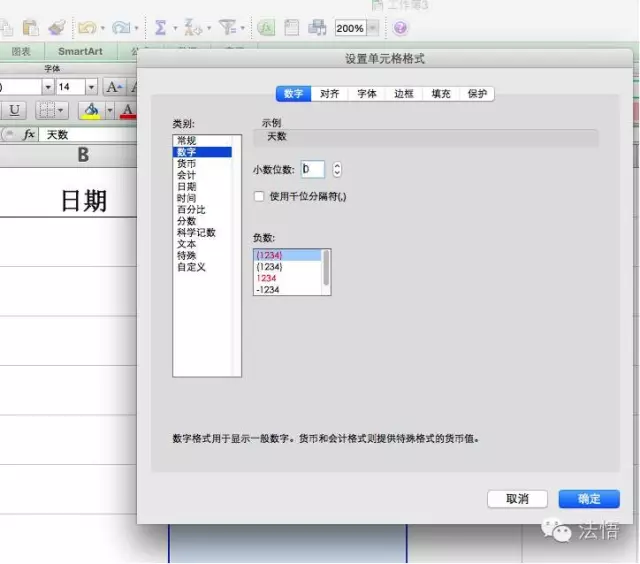Click the decimal places stepper arrows
The image size is (640, 564).
pyautogui.click(x=337, y=169)
